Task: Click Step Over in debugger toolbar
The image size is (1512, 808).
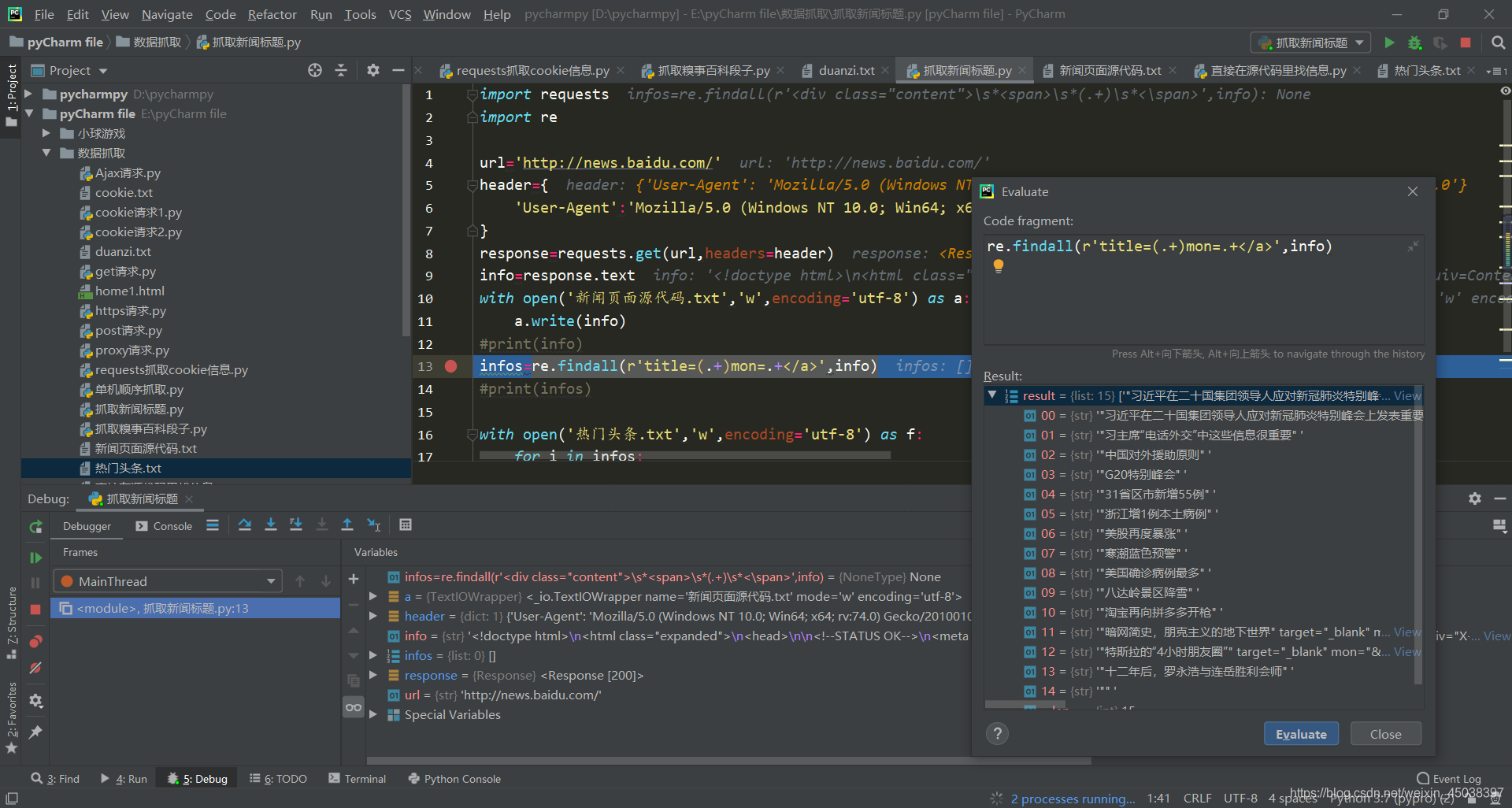Action: tap(245, 525)
